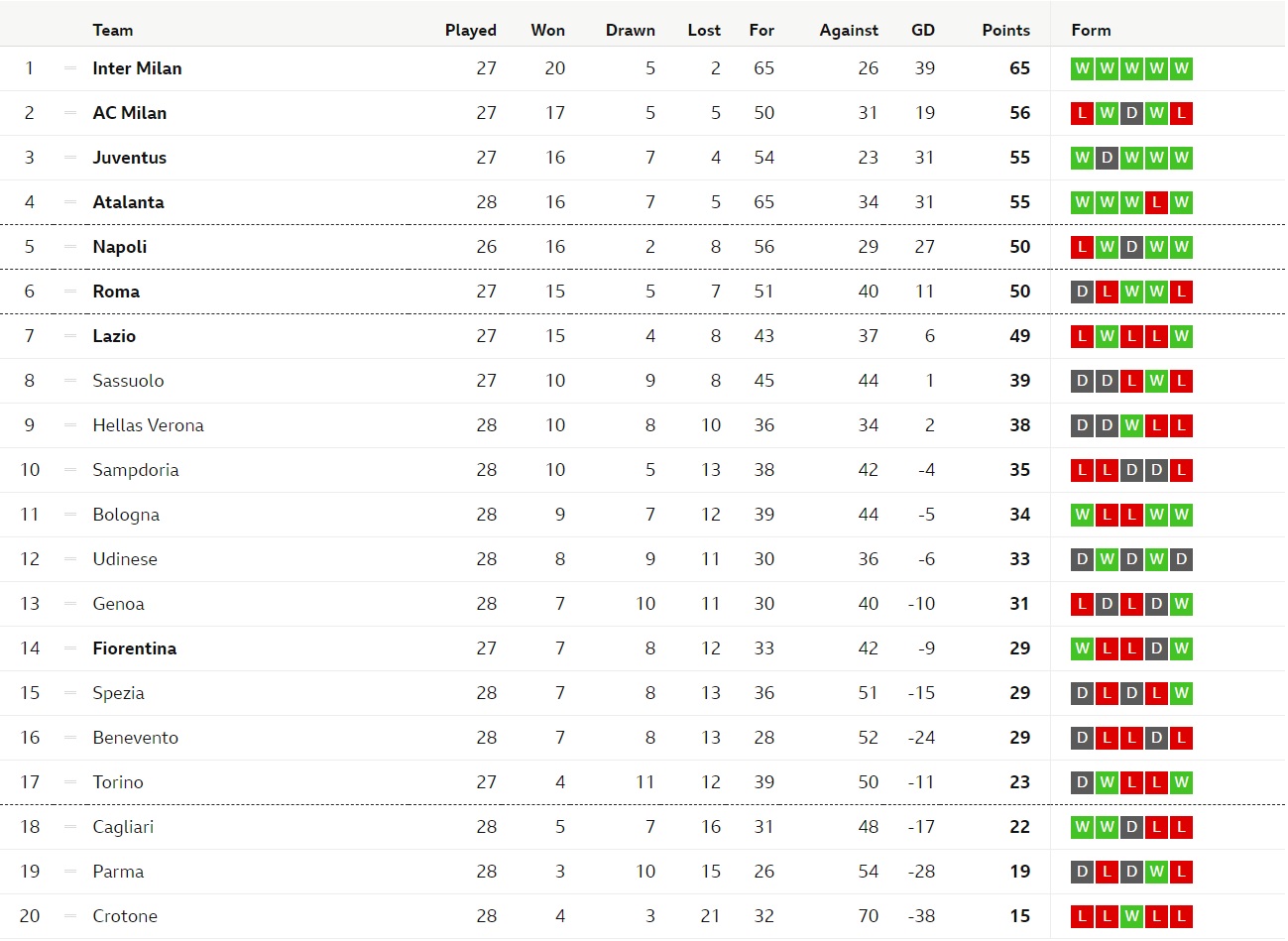Select the Atalanta team link

pos(128,202)
